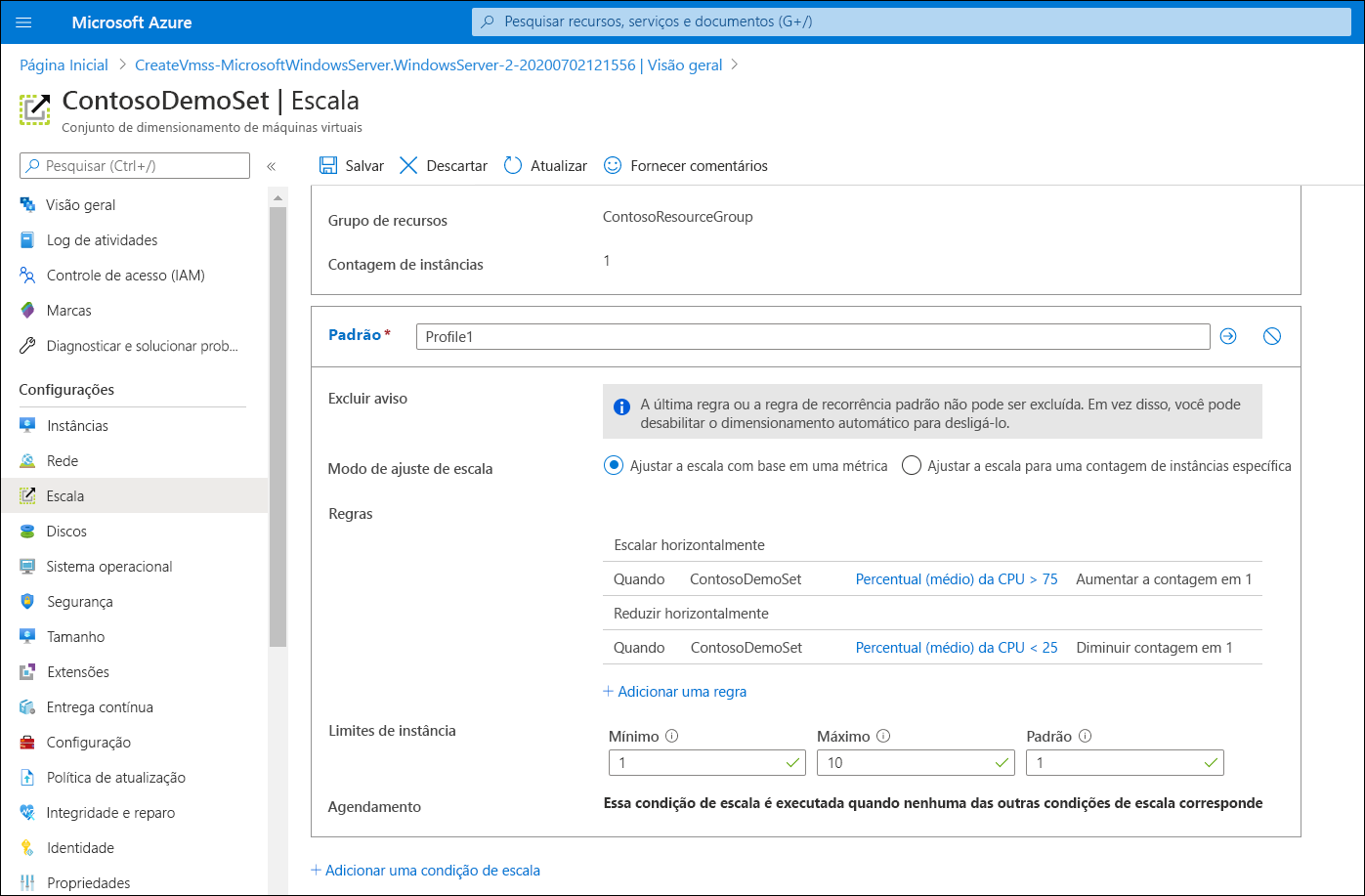Click the Aumentar a contagem em 1 text

coord(1164,579)
